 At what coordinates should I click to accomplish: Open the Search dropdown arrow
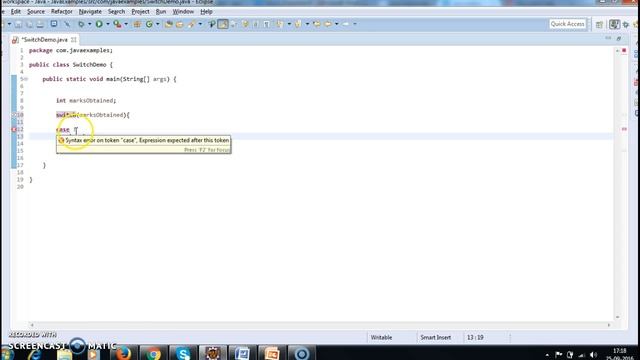[200, 24]
